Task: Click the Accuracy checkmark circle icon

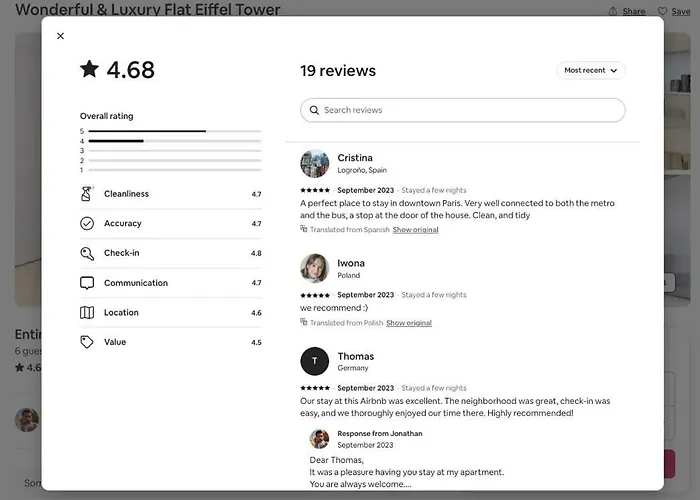Action: click(86, 224)
